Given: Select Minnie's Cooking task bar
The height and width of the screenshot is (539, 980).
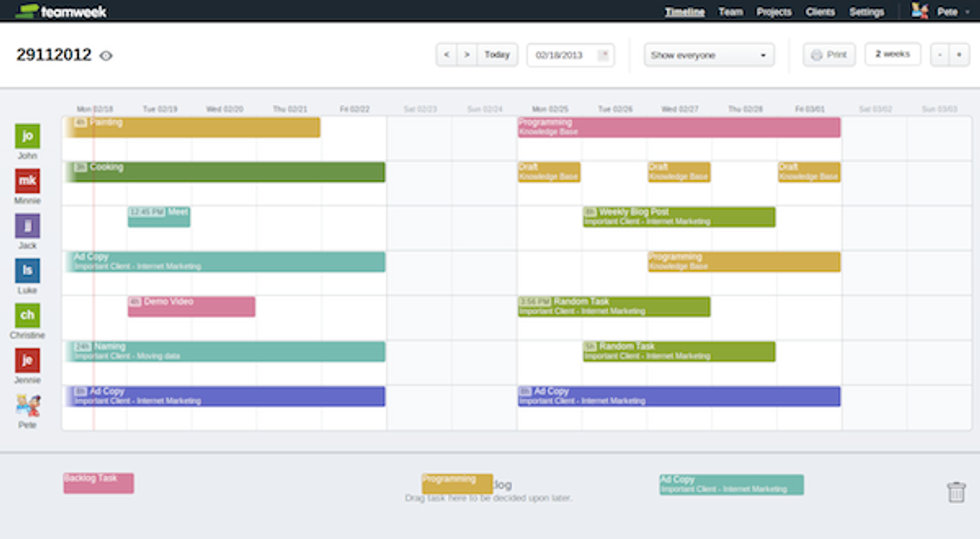Looking at the screenshot, I should click(x=225, y=172).
